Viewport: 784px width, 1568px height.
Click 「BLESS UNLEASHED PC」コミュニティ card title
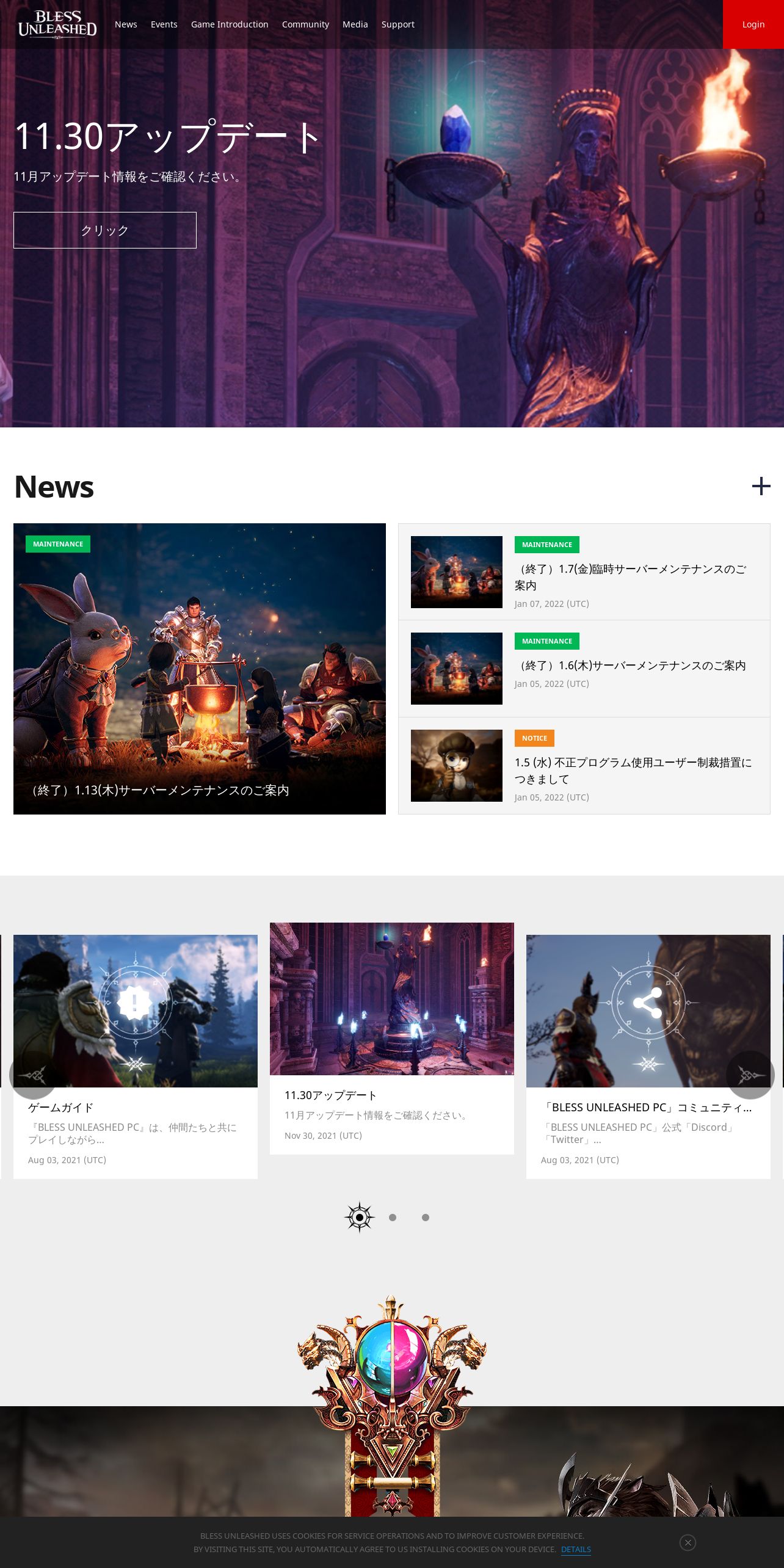(647, 1108)
